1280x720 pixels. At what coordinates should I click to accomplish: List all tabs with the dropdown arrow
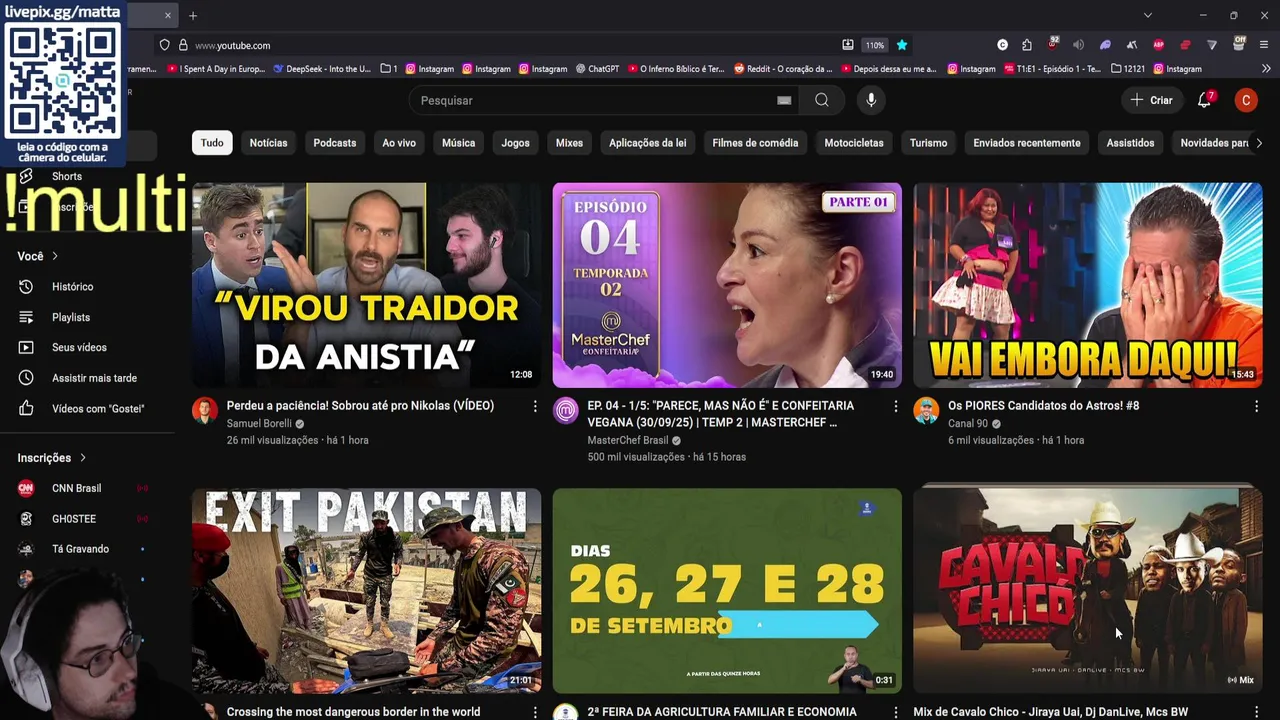click(1148, 15)
